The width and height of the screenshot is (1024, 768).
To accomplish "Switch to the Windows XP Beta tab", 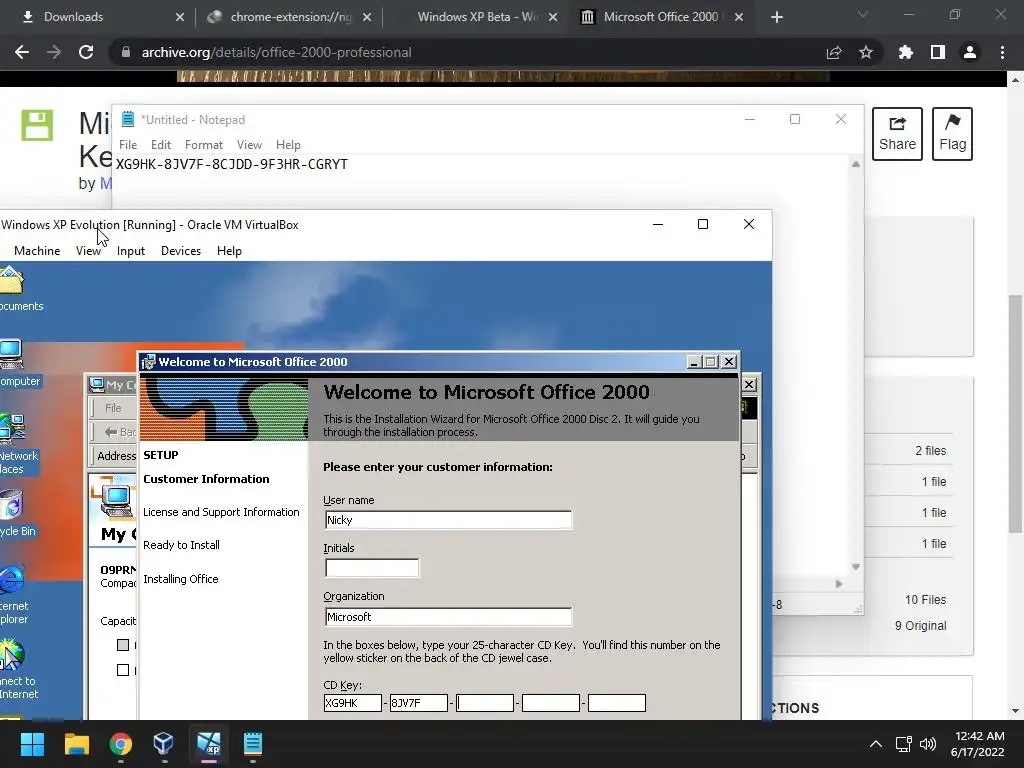I will tap(477, 17).
